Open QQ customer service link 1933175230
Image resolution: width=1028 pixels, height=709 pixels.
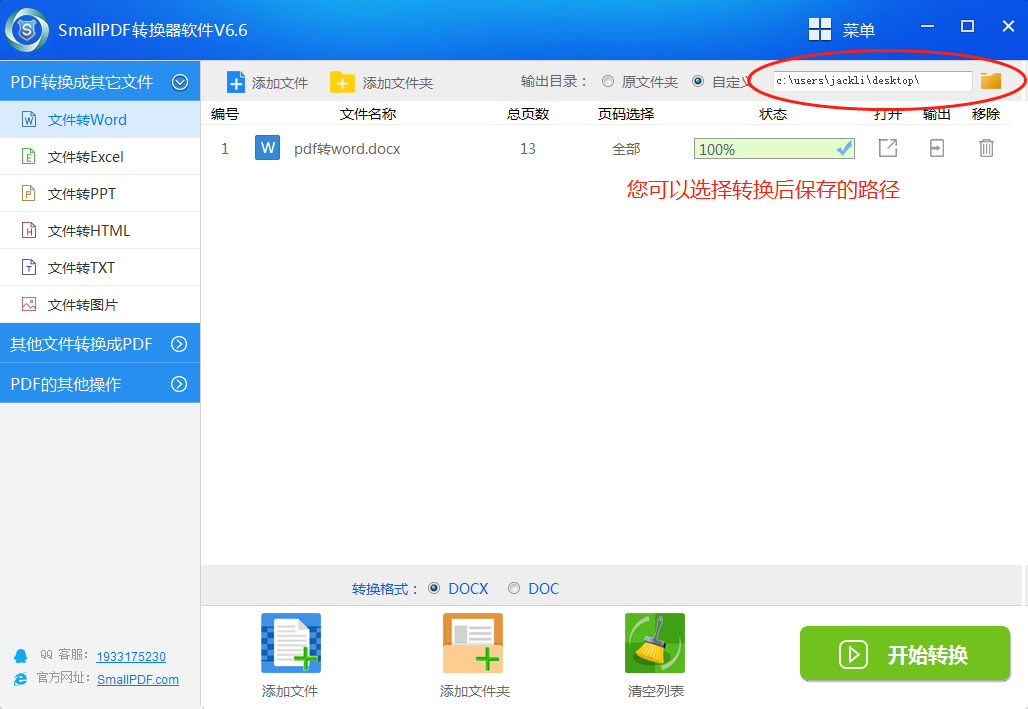coord(131,657)
